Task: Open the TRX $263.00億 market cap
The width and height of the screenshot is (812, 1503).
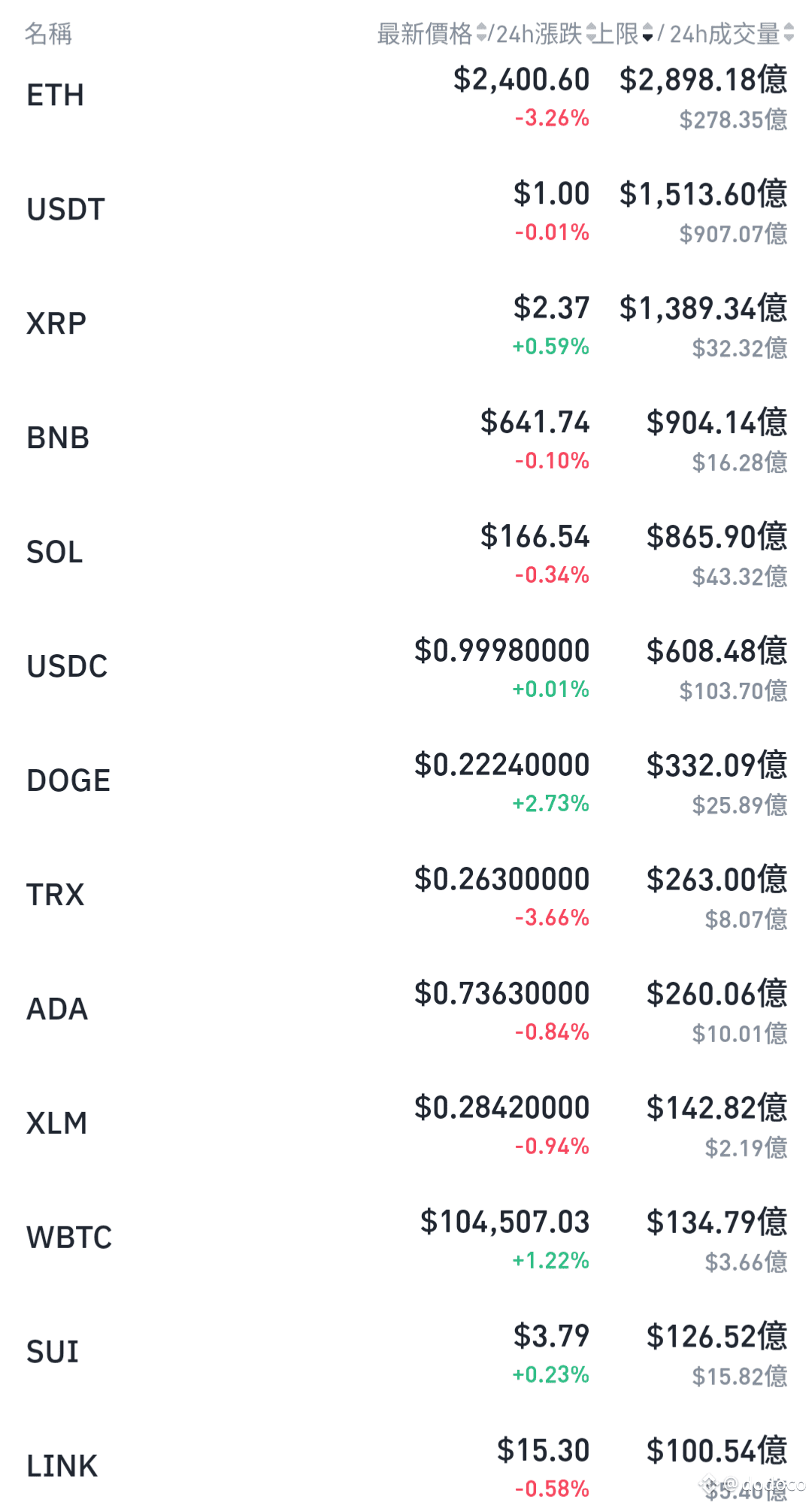Action: (717, 879)
